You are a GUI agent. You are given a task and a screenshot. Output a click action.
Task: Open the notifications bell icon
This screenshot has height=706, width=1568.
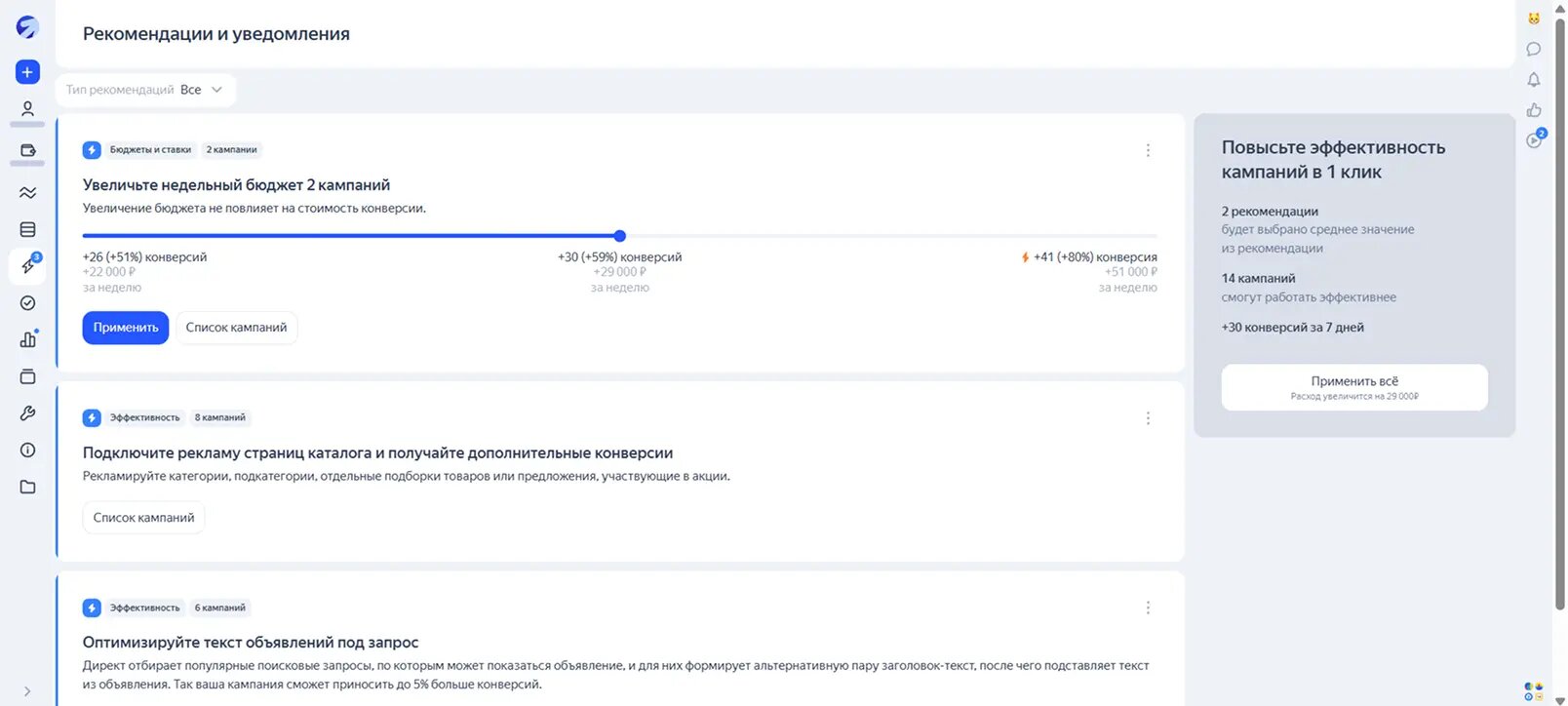click(1534, 80)
